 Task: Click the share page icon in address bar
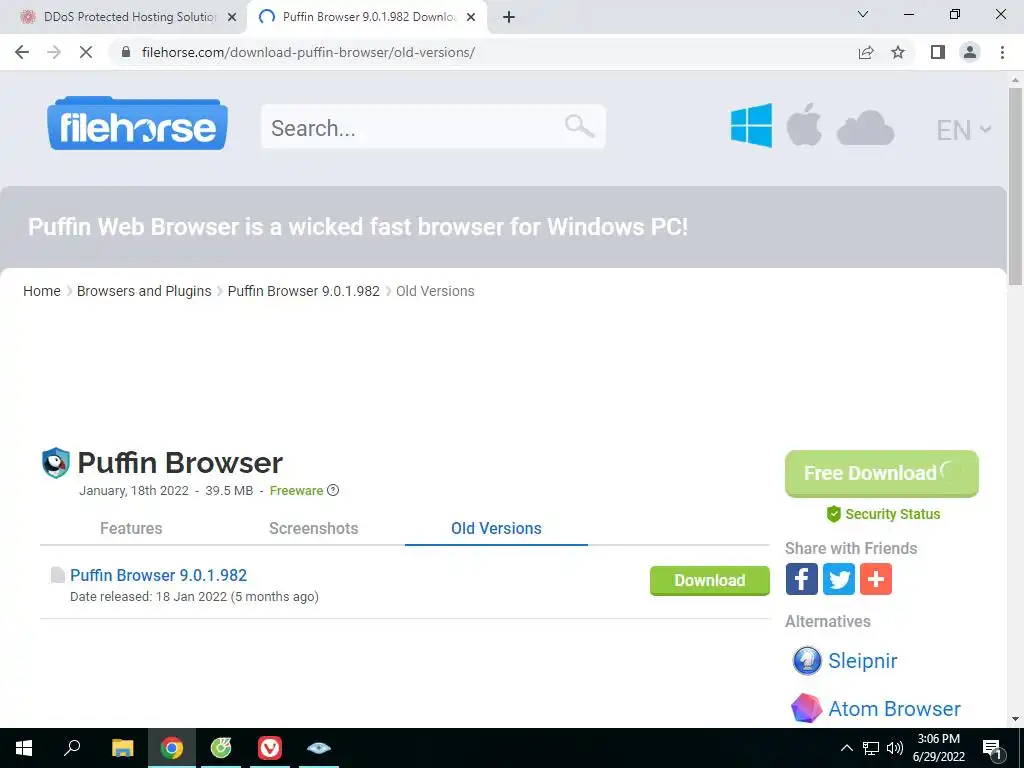point(866,52)
